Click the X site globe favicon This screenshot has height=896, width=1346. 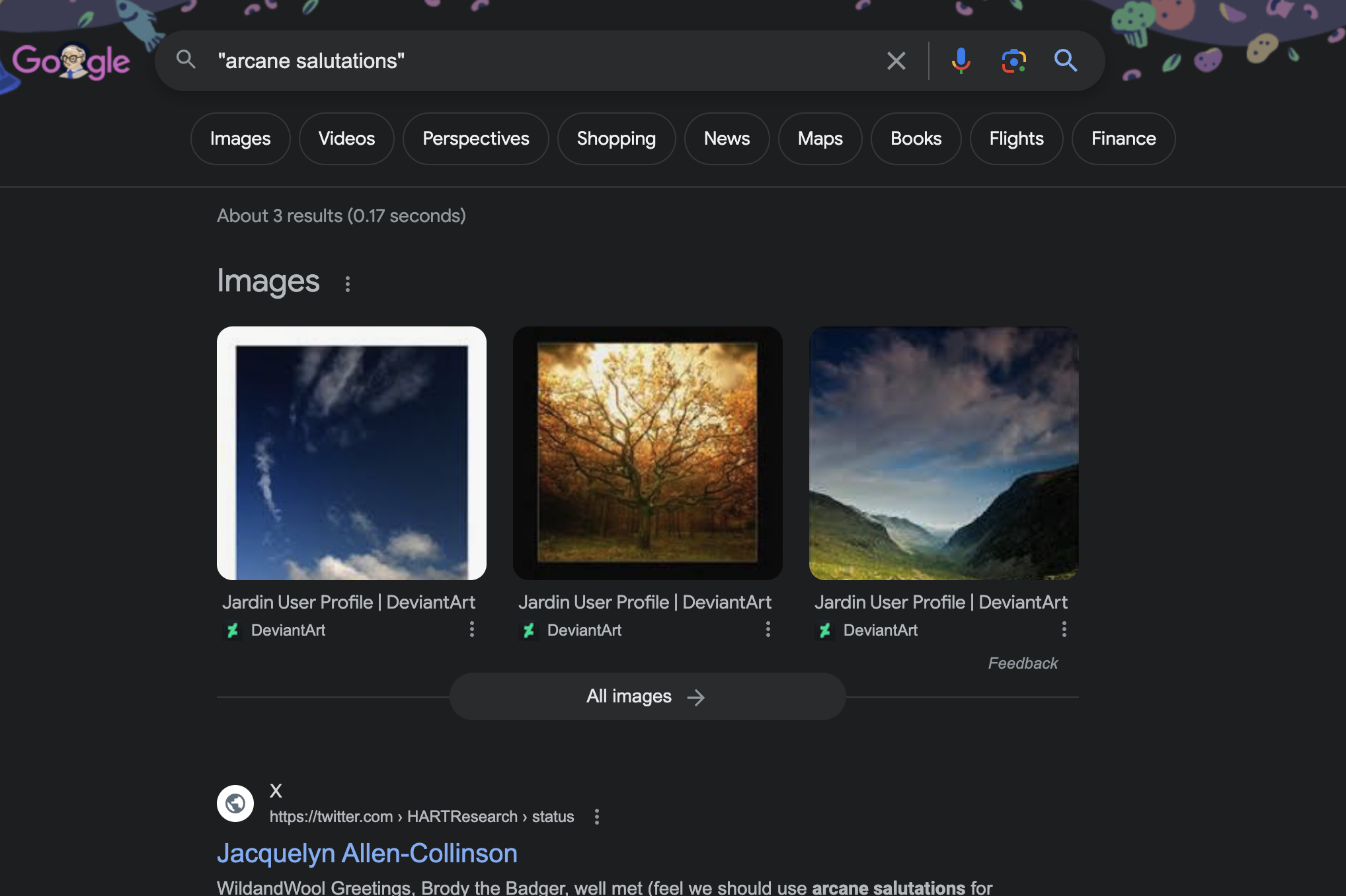coord(235,803)
